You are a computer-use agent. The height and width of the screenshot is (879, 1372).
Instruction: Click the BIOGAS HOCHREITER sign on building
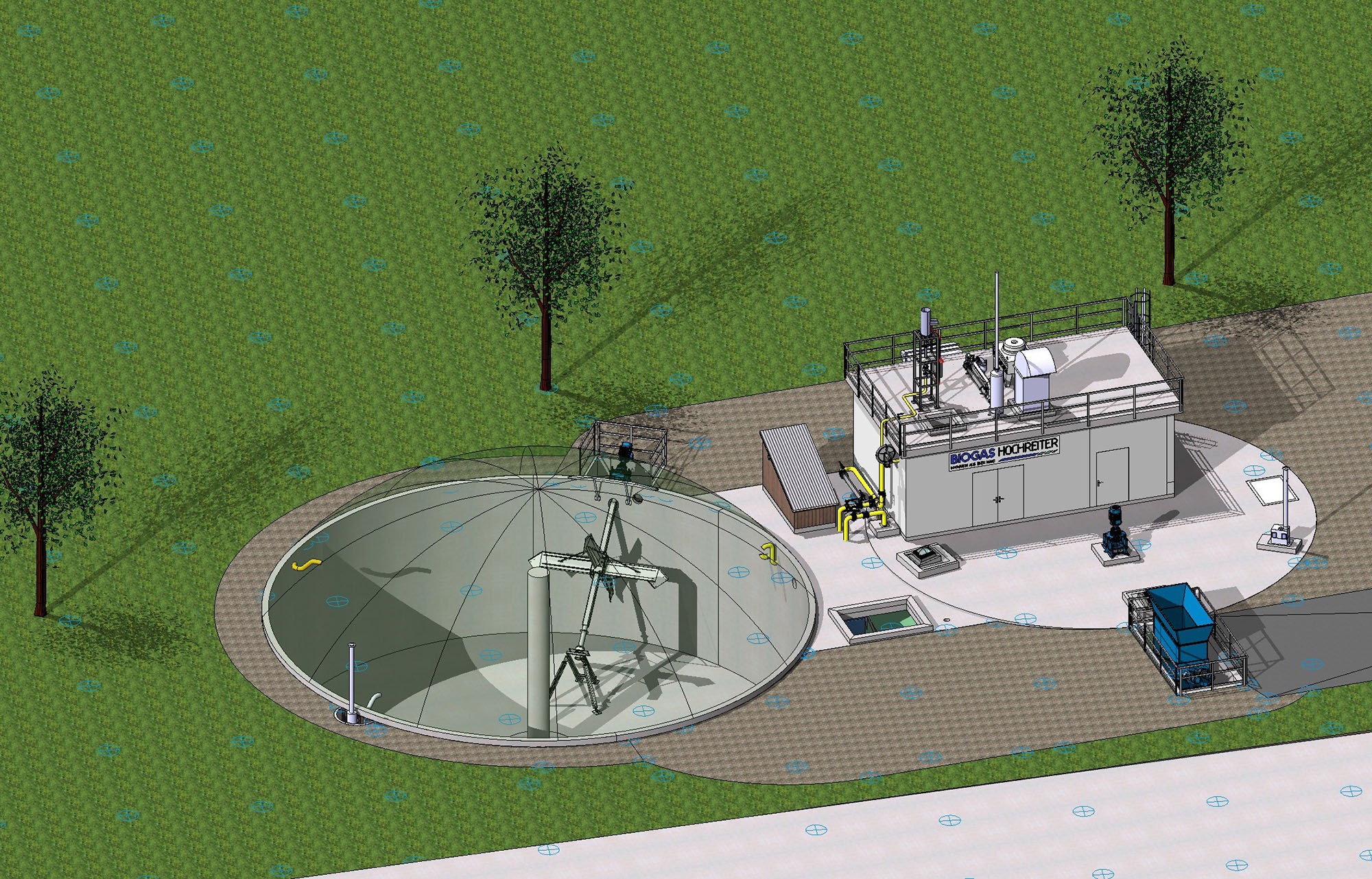click(1004, 453)
